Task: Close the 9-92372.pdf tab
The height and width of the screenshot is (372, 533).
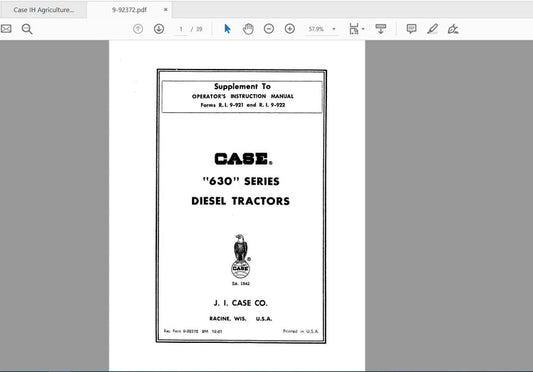Action: [166, 10]
